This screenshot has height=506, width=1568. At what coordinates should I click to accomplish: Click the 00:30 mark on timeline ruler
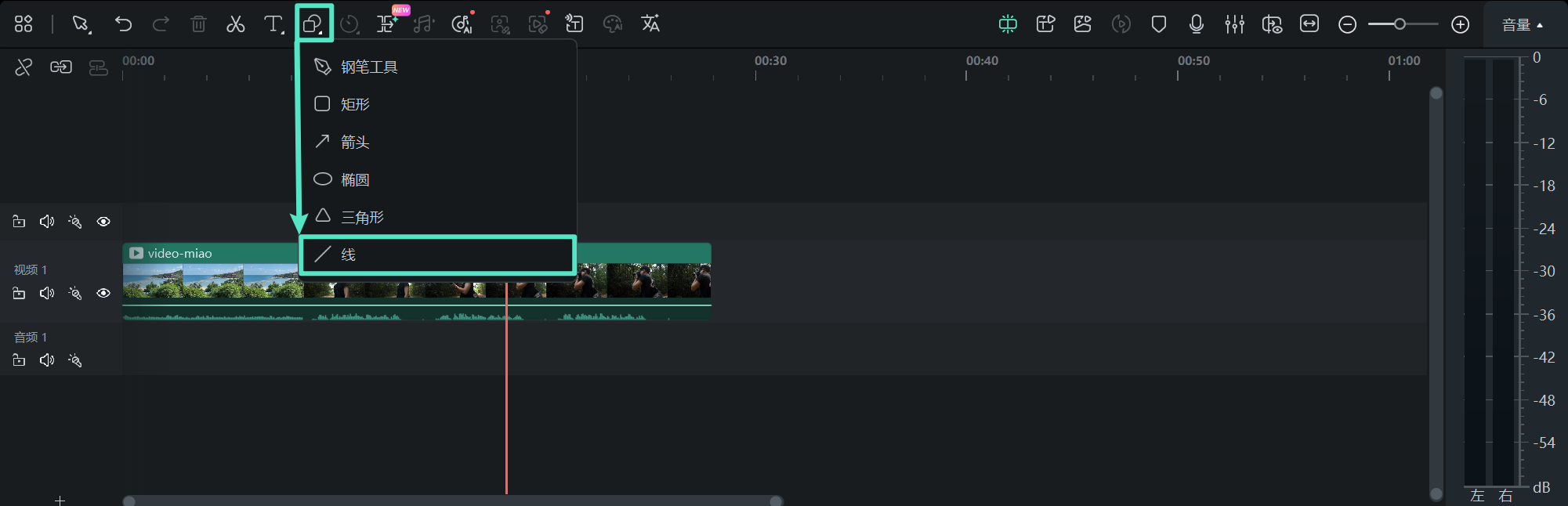770,61
